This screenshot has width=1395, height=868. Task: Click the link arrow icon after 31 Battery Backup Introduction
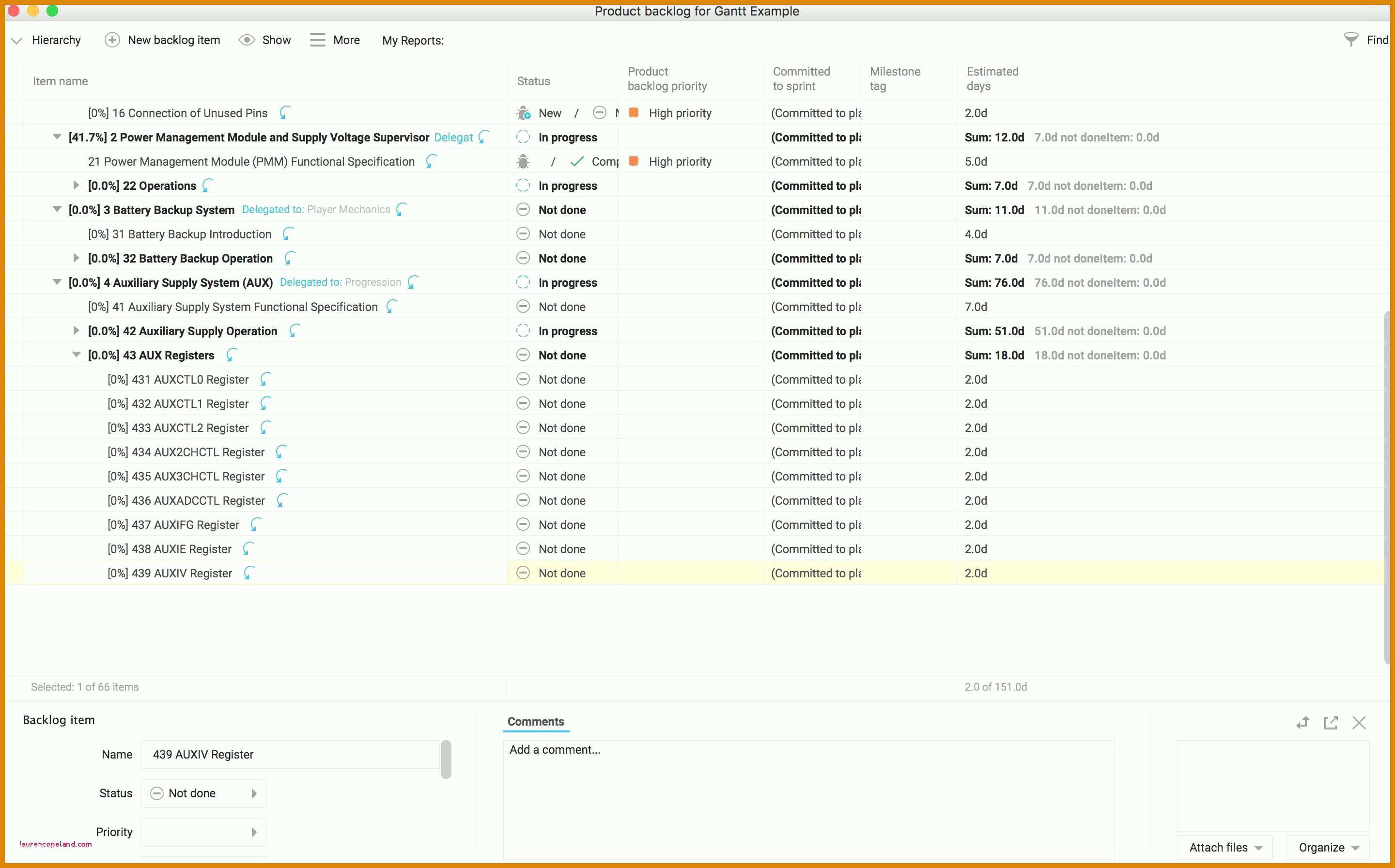(288, 233)
